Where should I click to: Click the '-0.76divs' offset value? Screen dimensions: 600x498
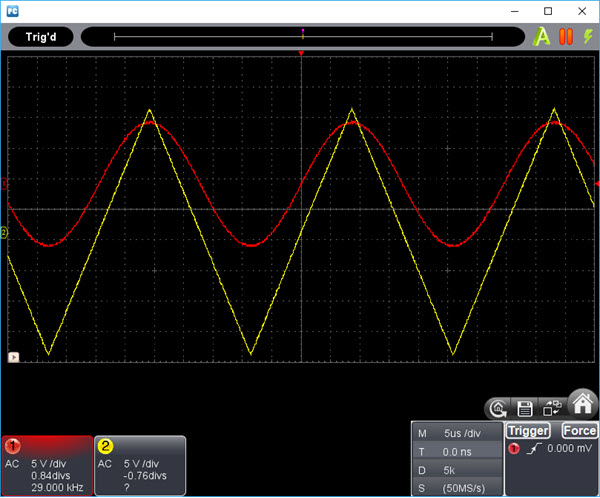pyautogui.click(x=145, y=476)
